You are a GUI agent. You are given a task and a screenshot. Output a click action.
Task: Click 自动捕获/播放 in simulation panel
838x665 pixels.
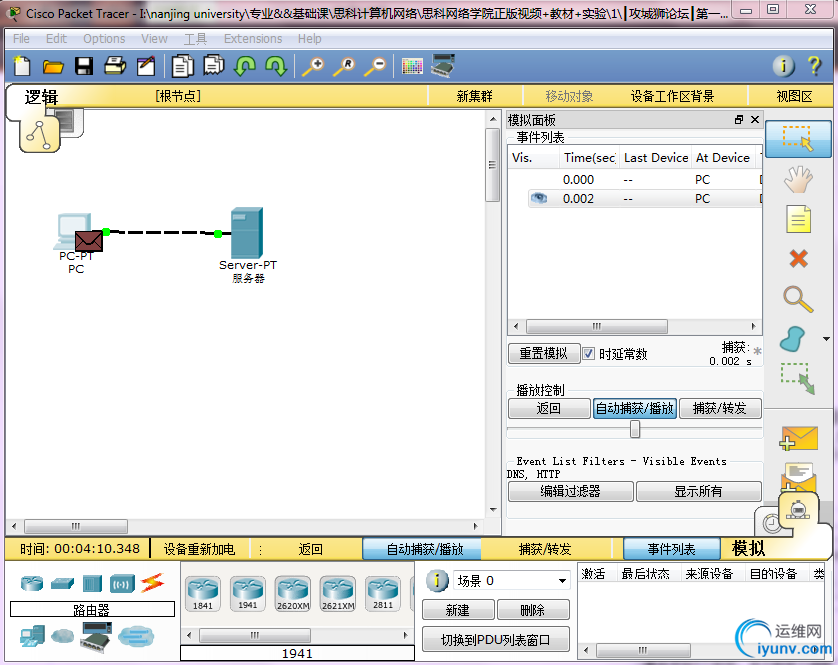634,408
